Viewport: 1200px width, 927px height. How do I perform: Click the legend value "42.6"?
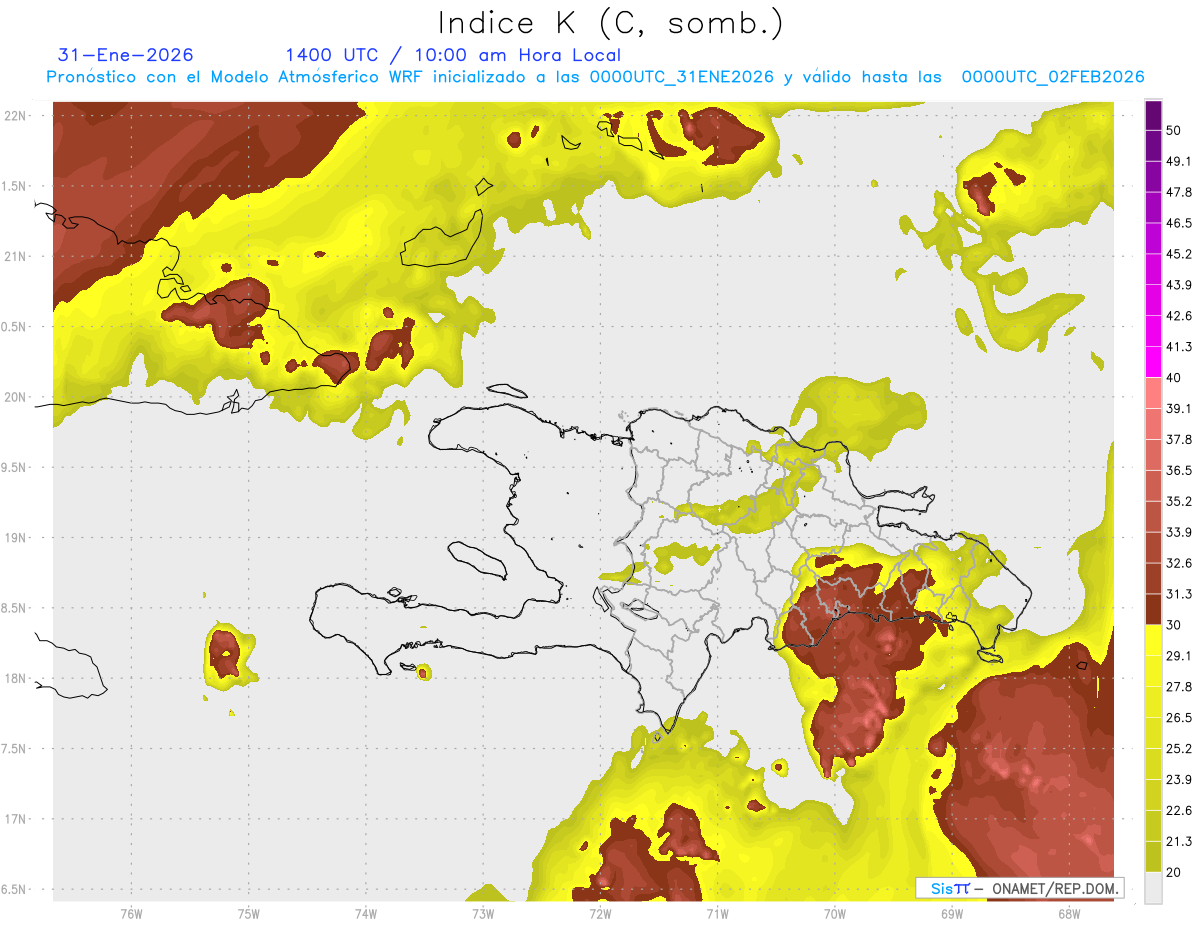point(1179,316)
